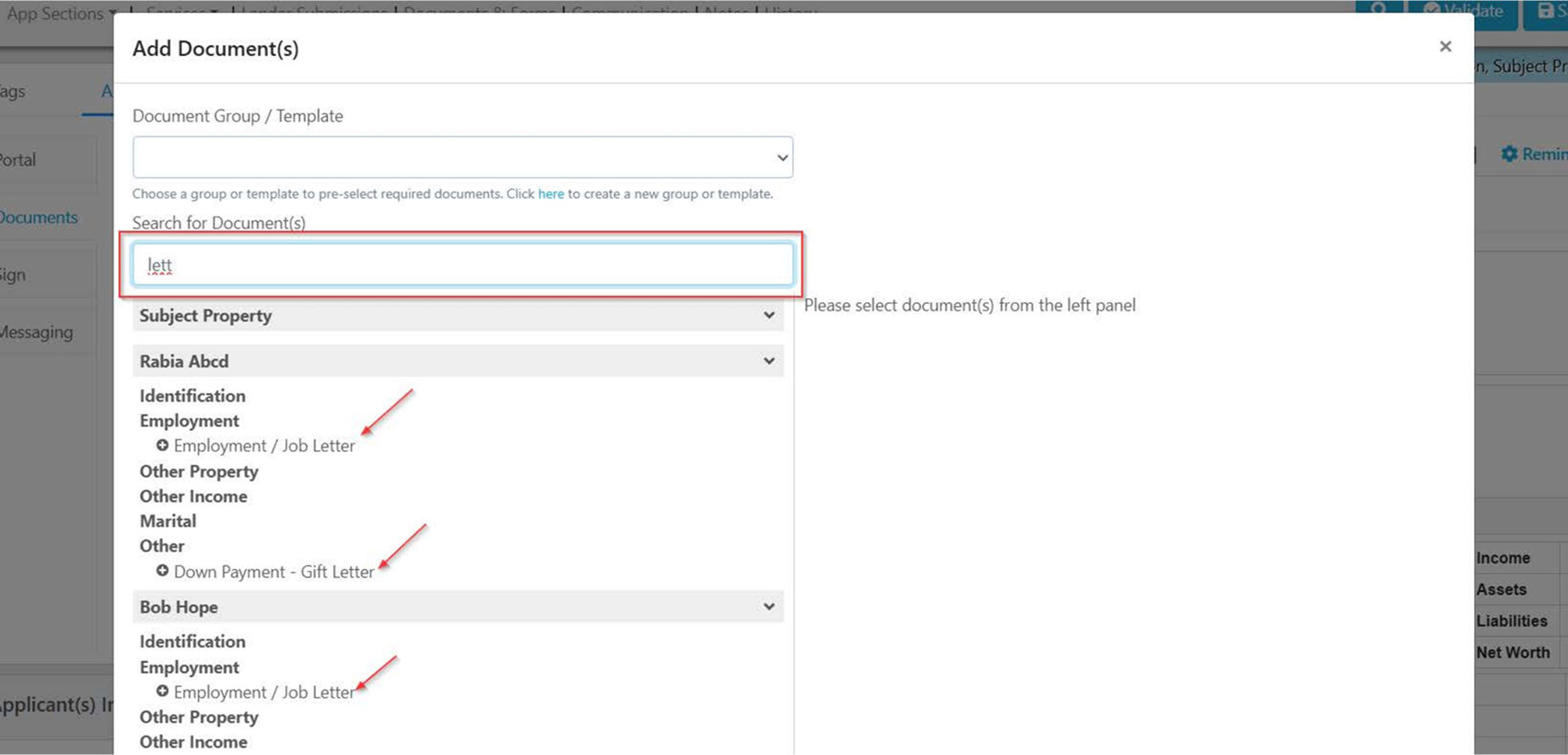Image resolution: width=1568 pixels, height=755 pixels.
Task: Add Employment / Job Letter for Rabia Abcd
Action: (162, 446)
